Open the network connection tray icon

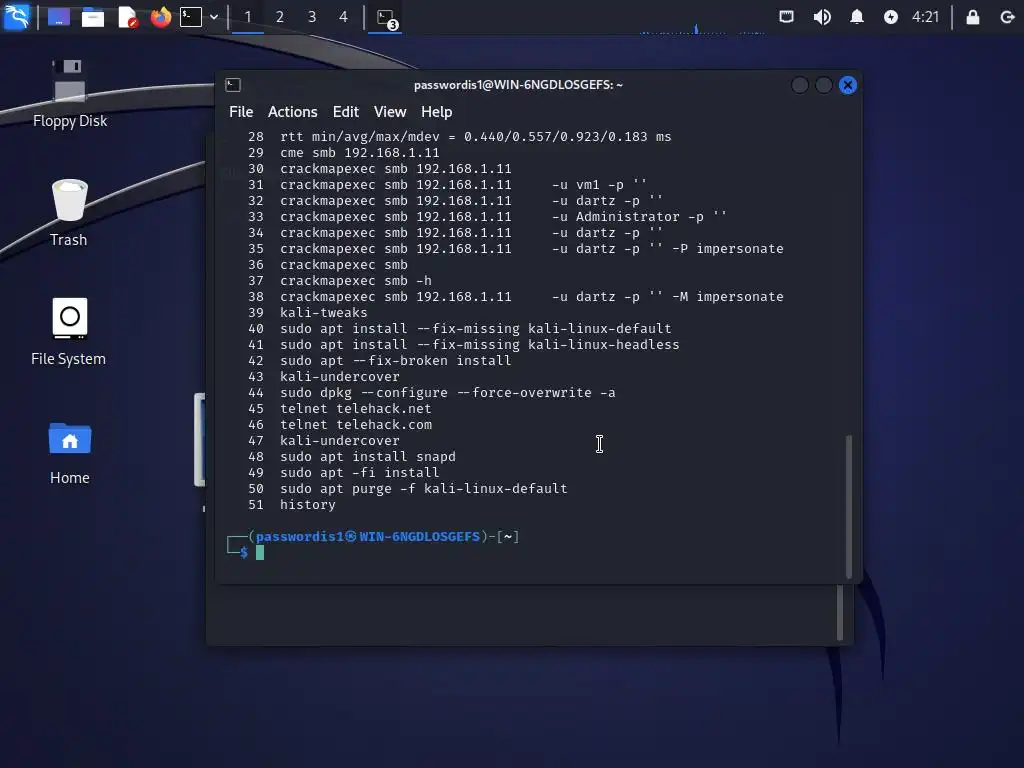coord(786,17)
